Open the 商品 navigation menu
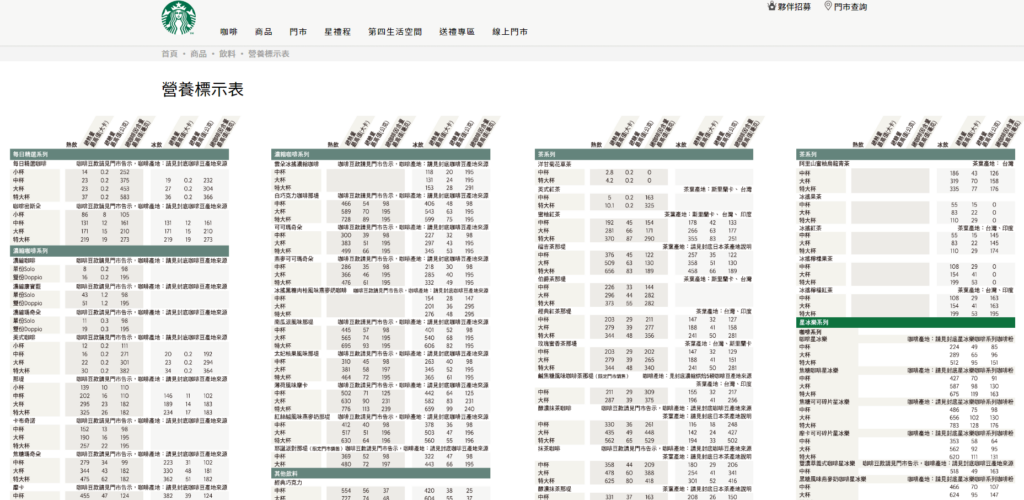 [264, 31]
